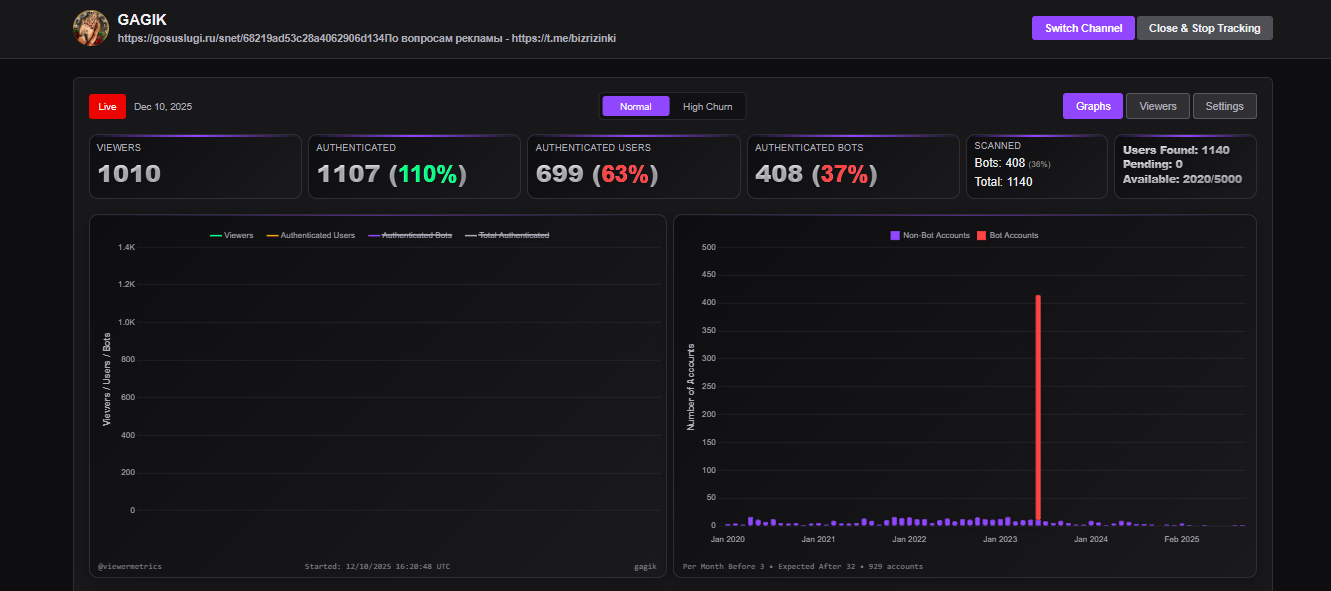Image resolution: width=1331 pixels, height=591 pixels.
Task: Click the GAGIK channel title
Action: 142,19
